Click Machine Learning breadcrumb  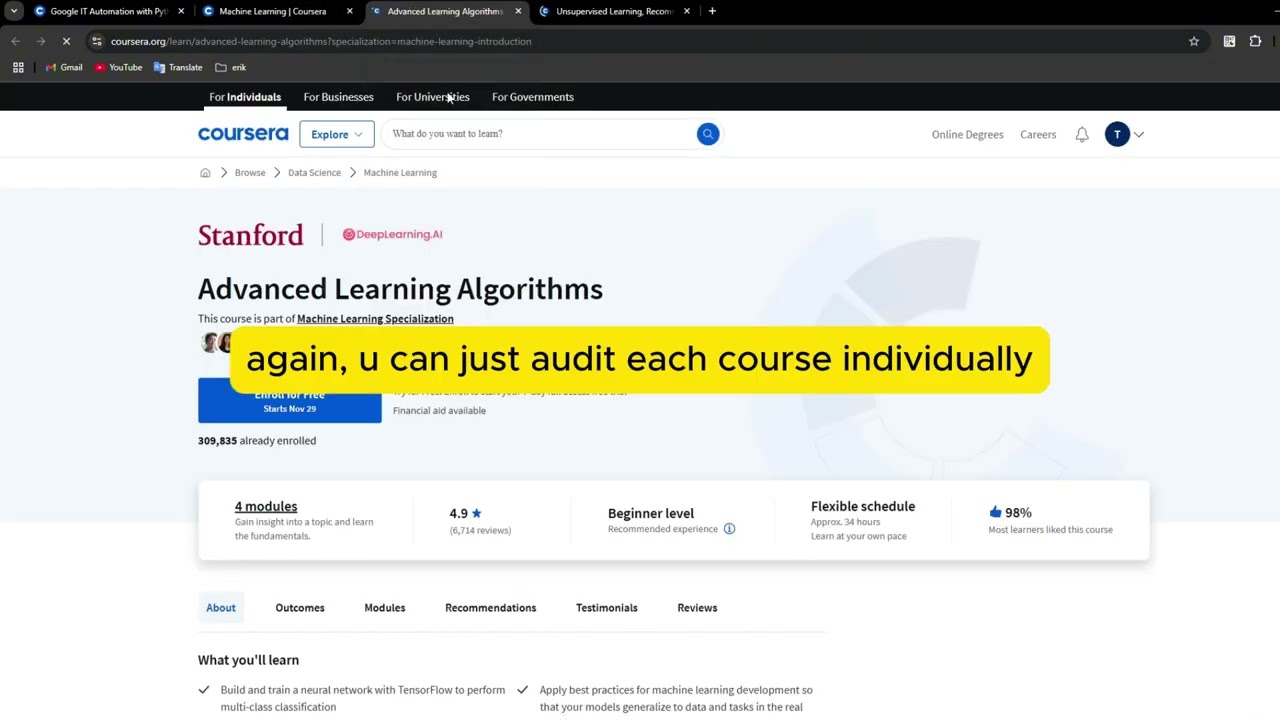tap(400, 173)
